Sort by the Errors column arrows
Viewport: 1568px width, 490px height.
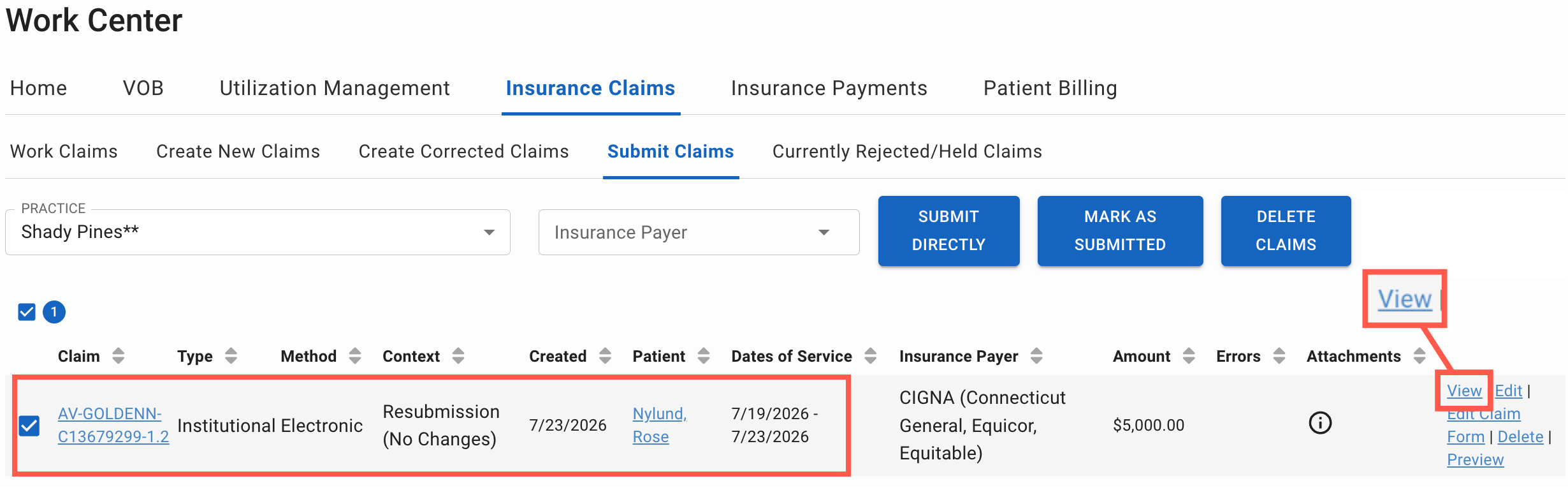point(1279,356)
